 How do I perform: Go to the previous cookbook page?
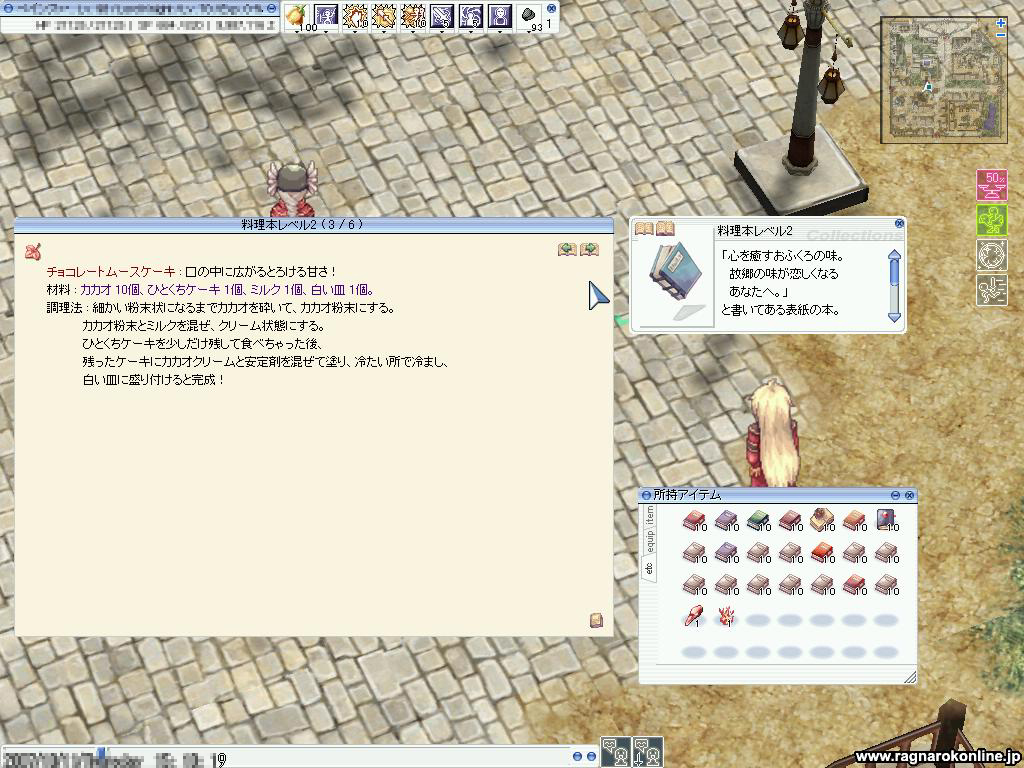[567, 249]
